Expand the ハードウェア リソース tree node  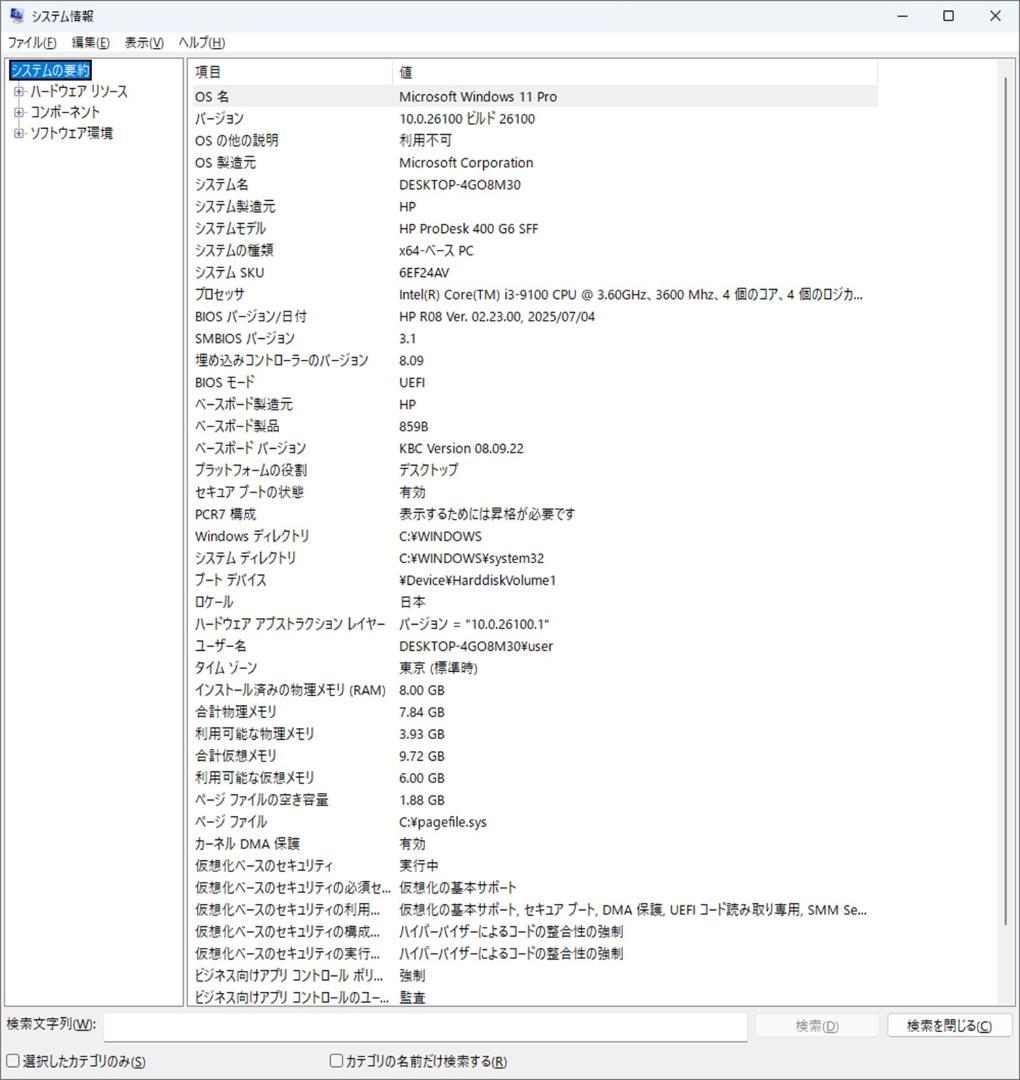click(17, 91)
